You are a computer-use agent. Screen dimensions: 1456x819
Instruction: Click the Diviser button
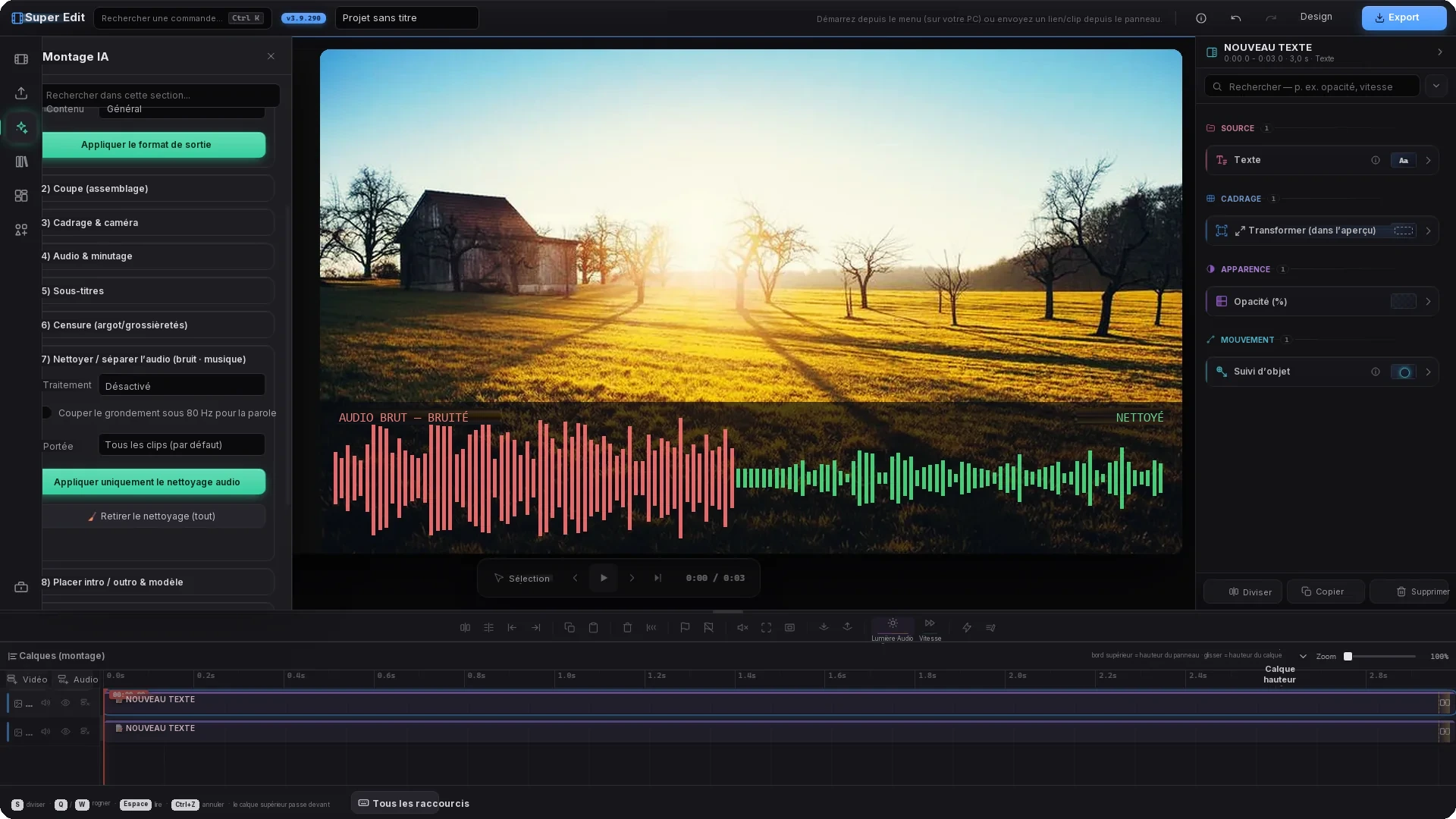pyautogui.click(x=1243, y=591)
